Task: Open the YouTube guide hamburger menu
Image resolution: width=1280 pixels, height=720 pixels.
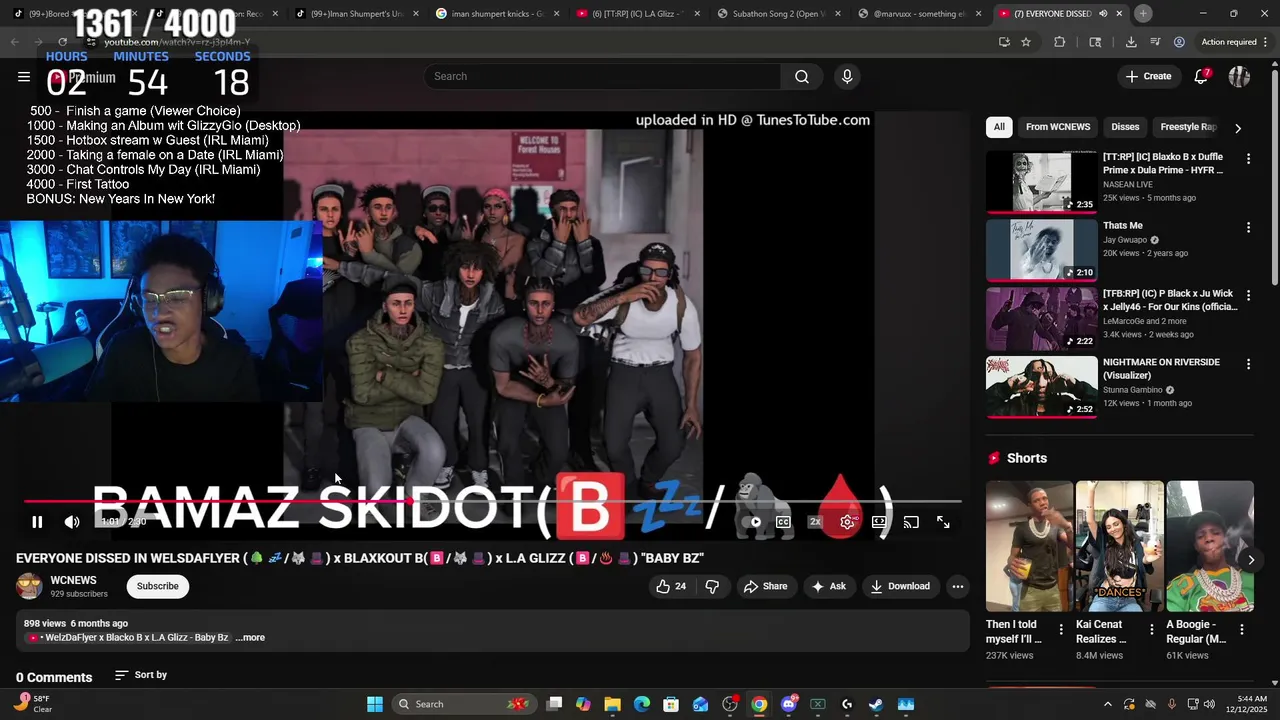Action: (24, 77)
